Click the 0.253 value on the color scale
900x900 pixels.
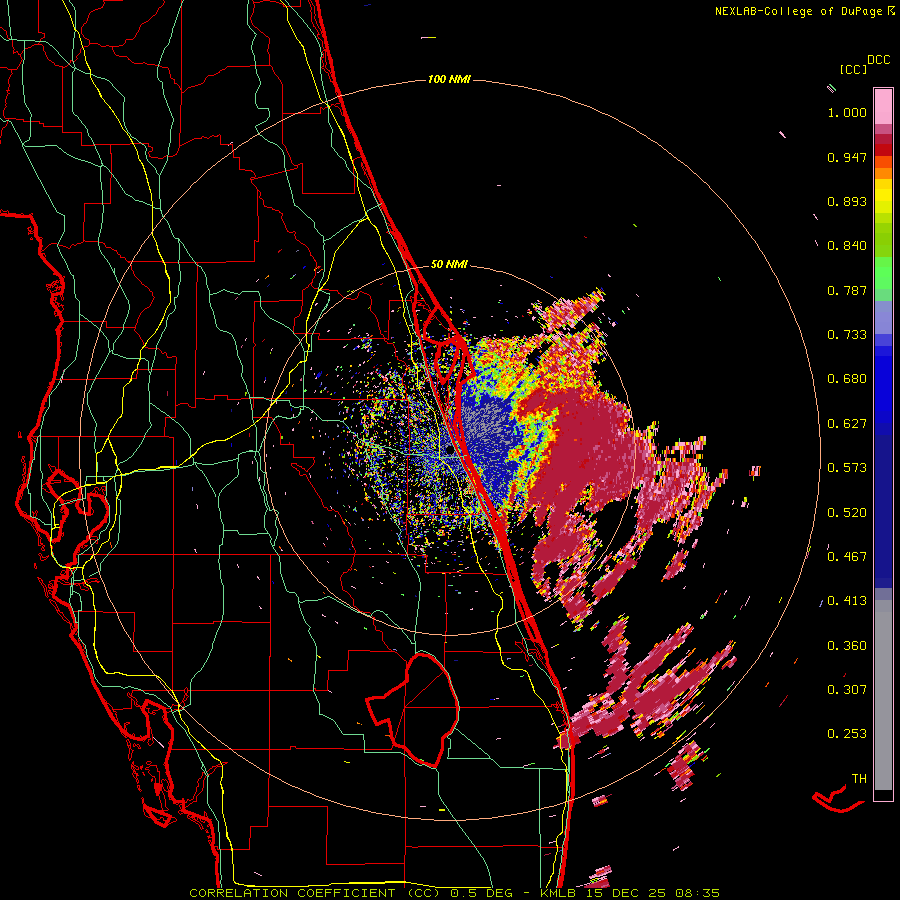coord(847,734)
